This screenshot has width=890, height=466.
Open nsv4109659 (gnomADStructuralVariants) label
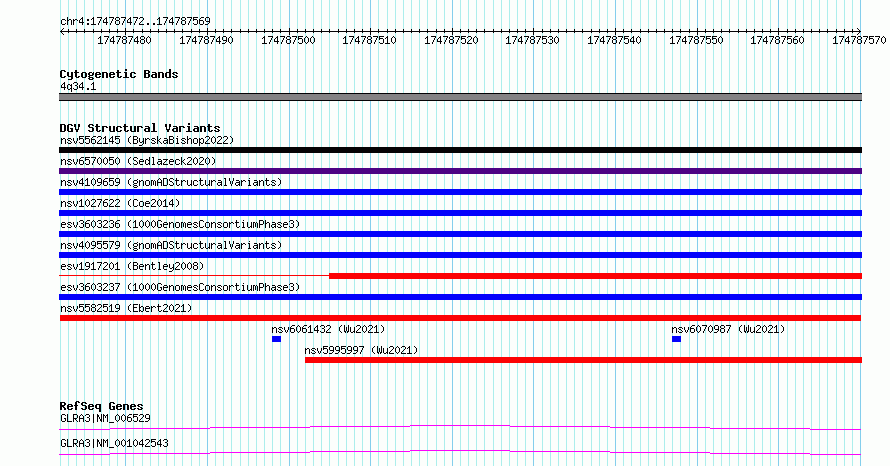click(171, 182)
